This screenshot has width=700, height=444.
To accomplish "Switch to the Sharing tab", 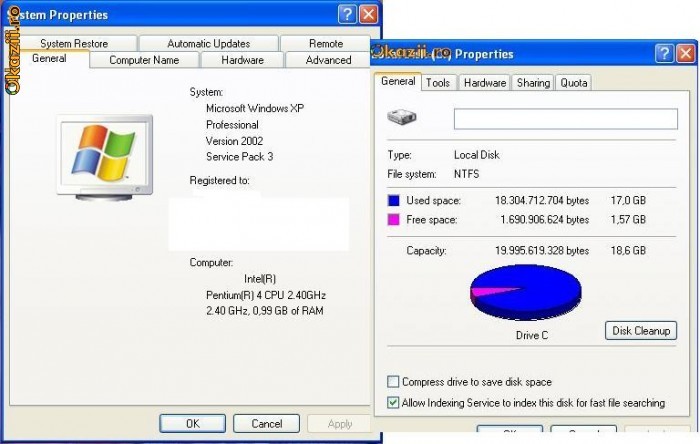I will pyautogui.click(x=533, y=83).
